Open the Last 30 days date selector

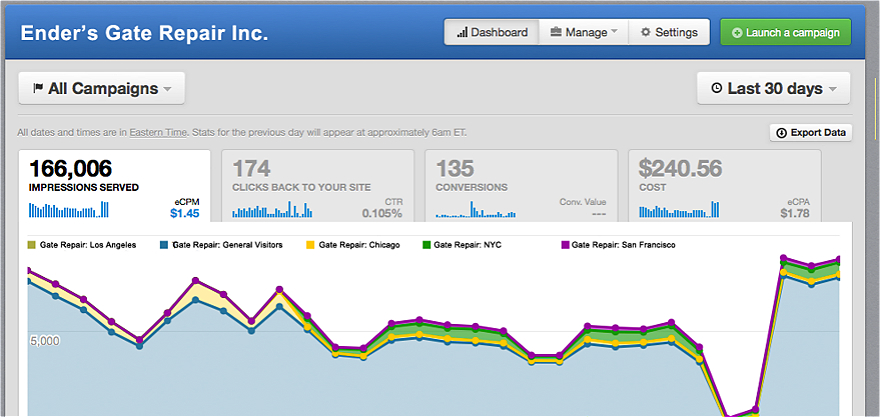click(x=773, y=88)
